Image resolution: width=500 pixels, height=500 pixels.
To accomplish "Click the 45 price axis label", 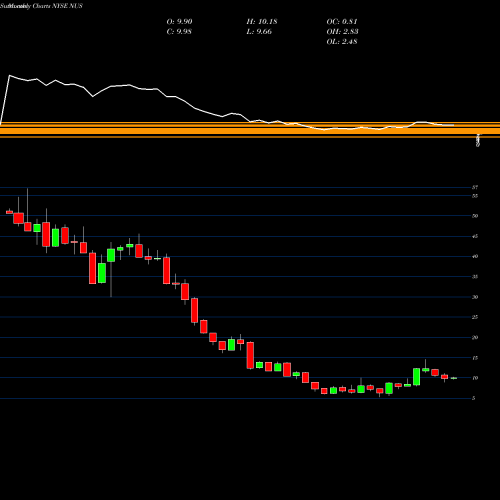I will [x=475, y=236].
